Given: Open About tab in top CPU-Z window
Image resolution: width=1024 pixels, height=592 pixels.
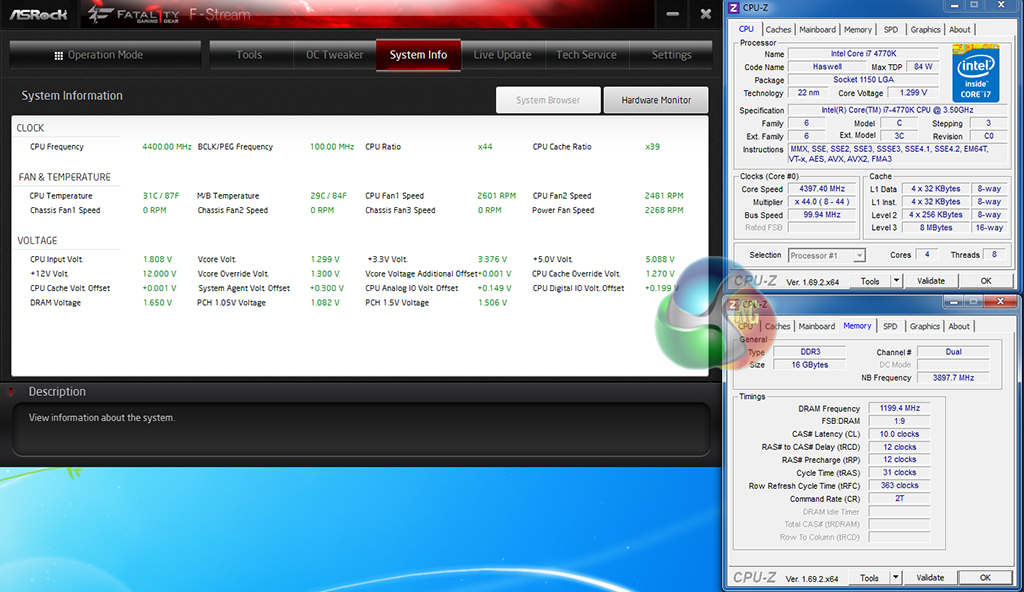Looking at the screenshot, I should [x=959, y=29].
